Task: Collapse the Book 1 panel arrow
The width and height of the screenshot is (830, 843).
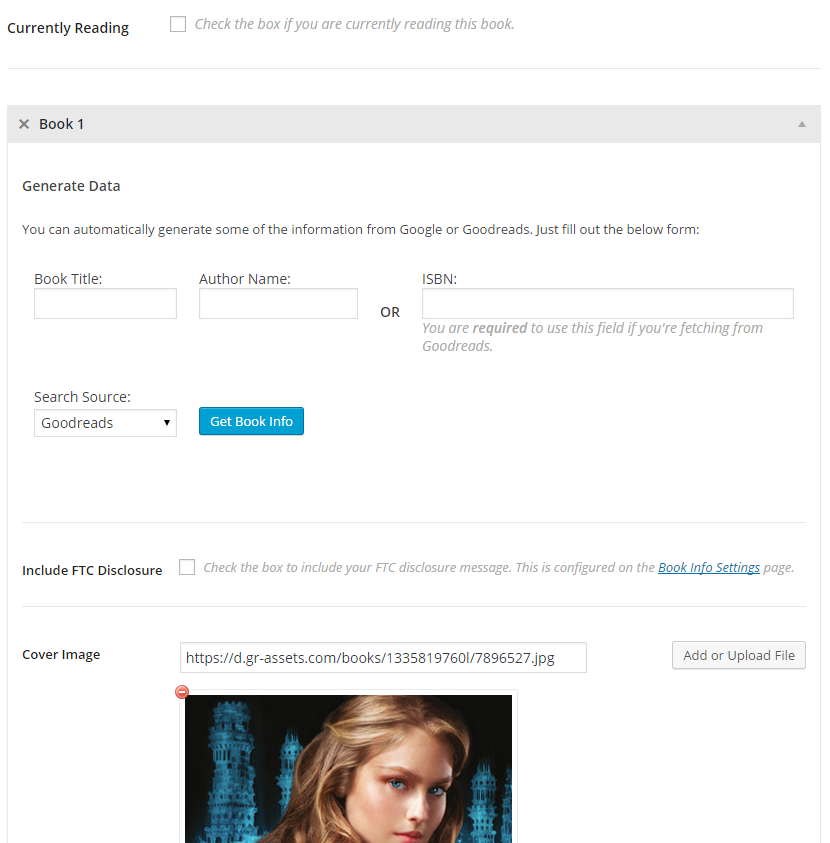Action: click(x=802, y=124)
